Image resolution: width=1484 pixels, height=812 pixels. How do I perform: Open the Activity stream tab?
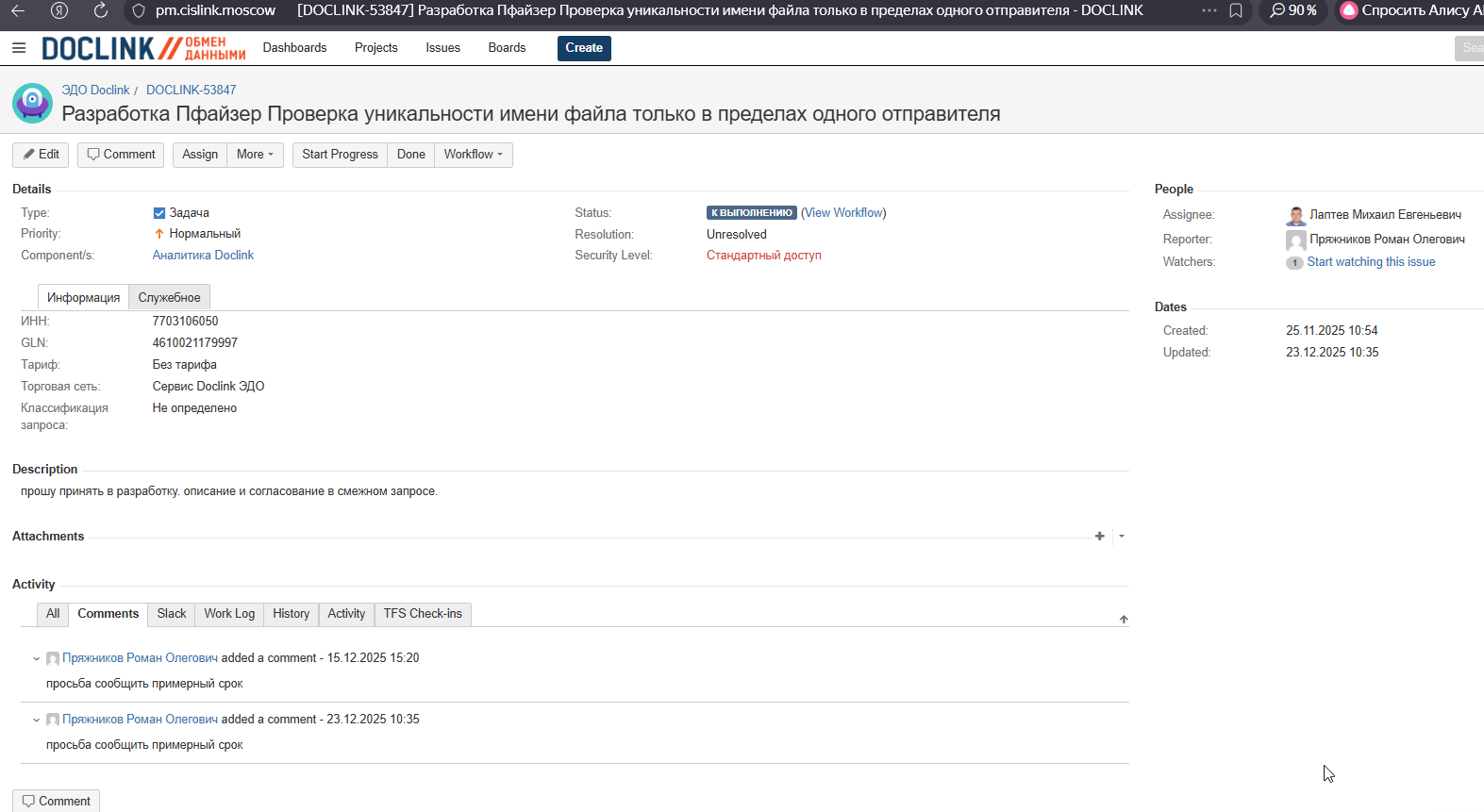point(346,614)
